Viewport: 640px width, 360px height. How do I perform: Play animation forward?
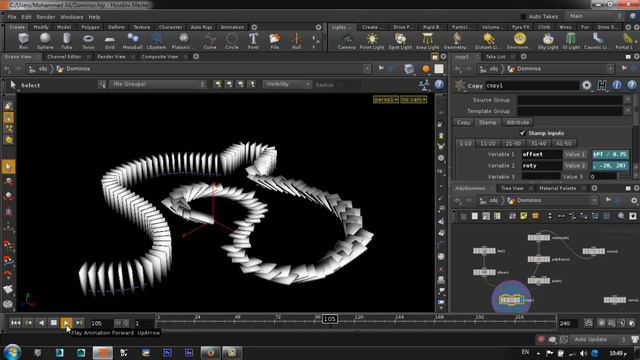(66, 323)
